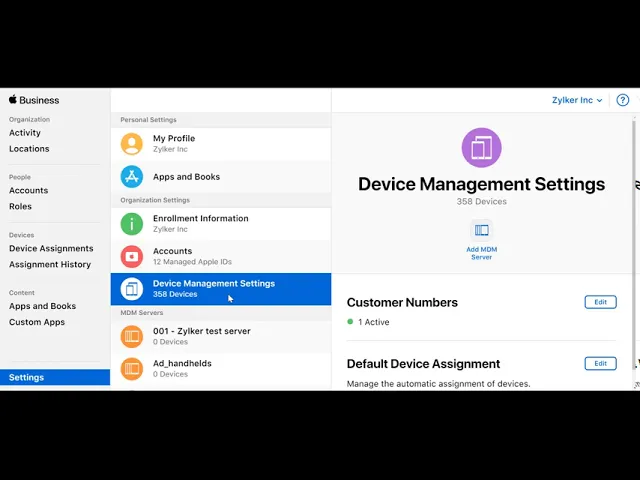Click the Add MDM Server icon
The image size is (640, 480).
(482, 230)
